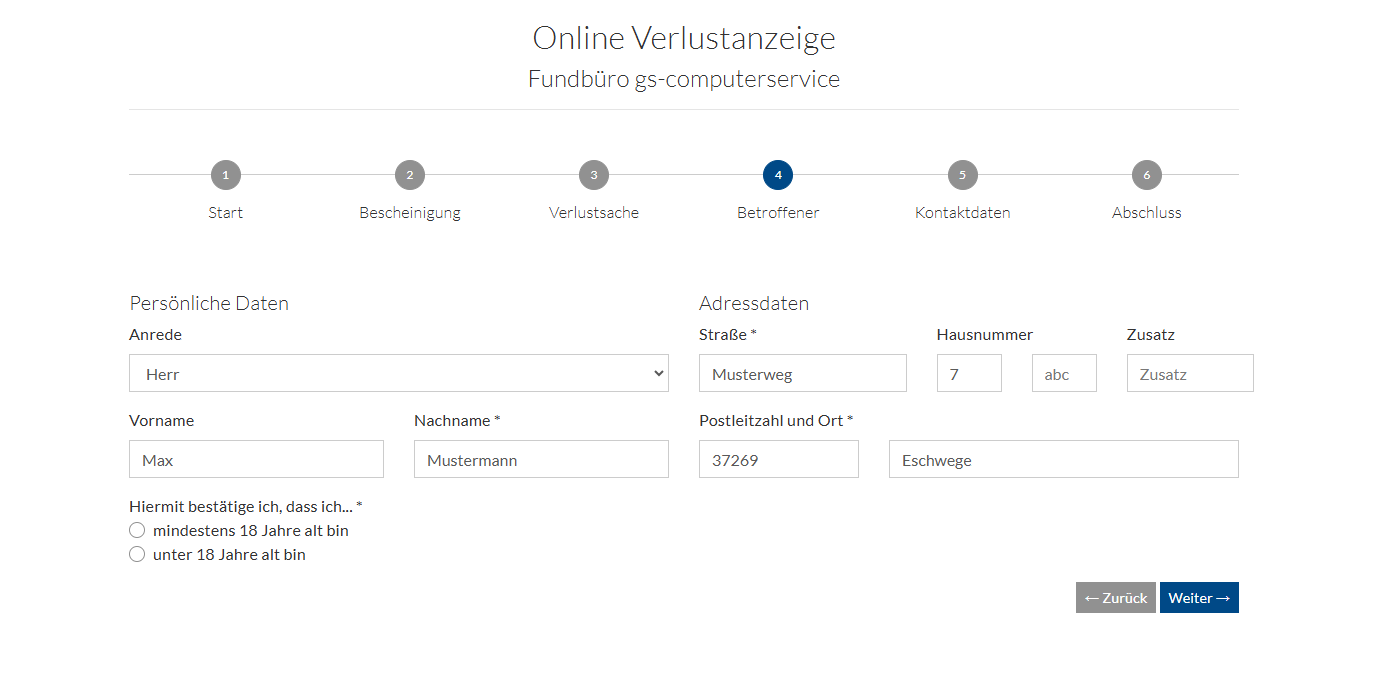Click step 6 Abschluss circle
1375x700 pixels.
click(x=1146, y=175)
